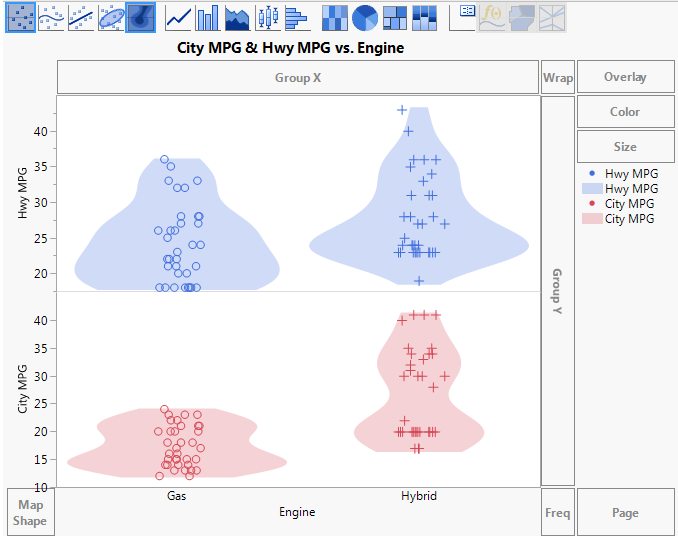The width and height of the screenshot is (678, 536).
Task: Click the Gas category label on the x-axis
Action: point(176,496)
